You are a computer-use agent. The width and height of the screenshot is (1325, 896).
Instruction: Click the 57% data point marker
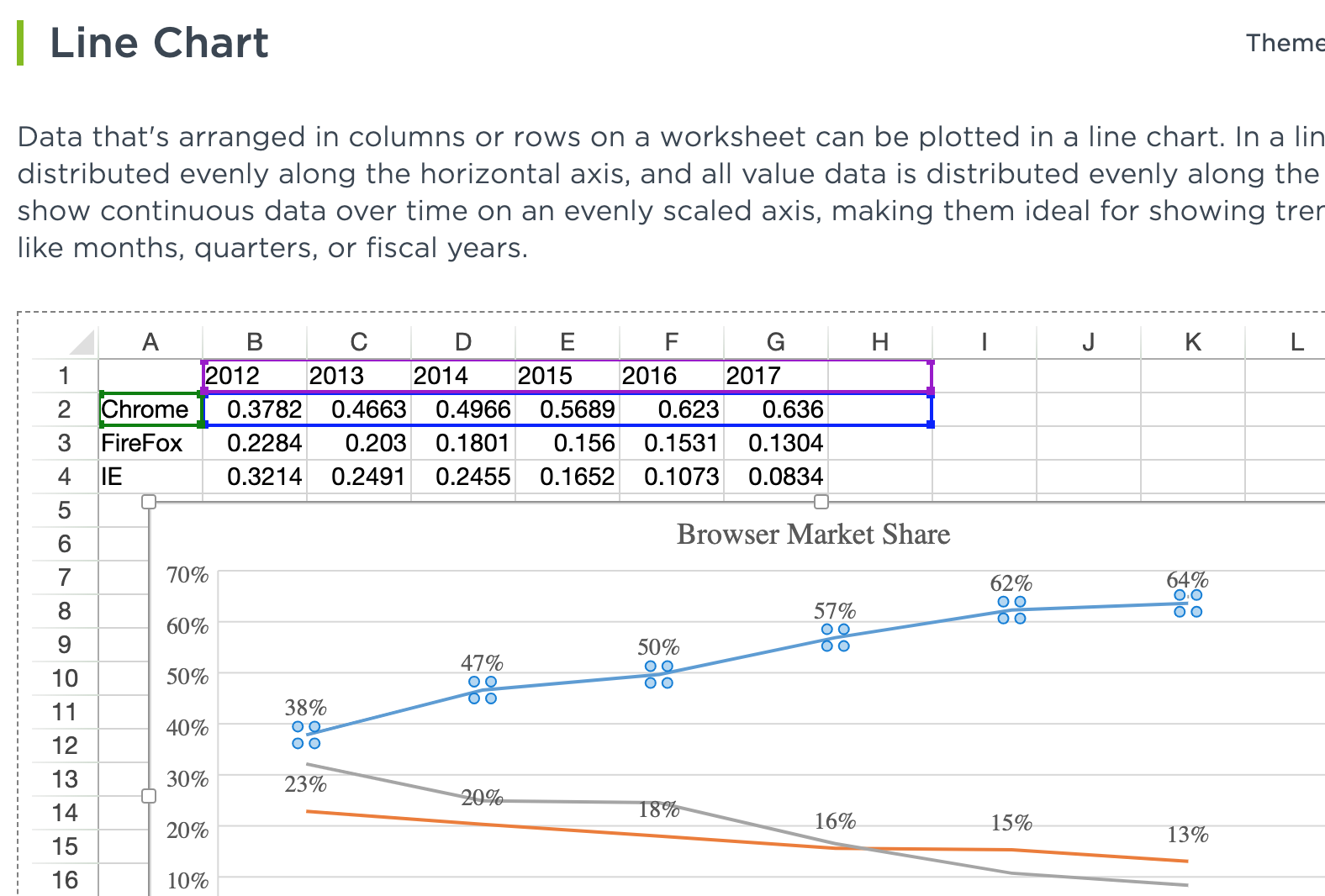click(836, 637)
